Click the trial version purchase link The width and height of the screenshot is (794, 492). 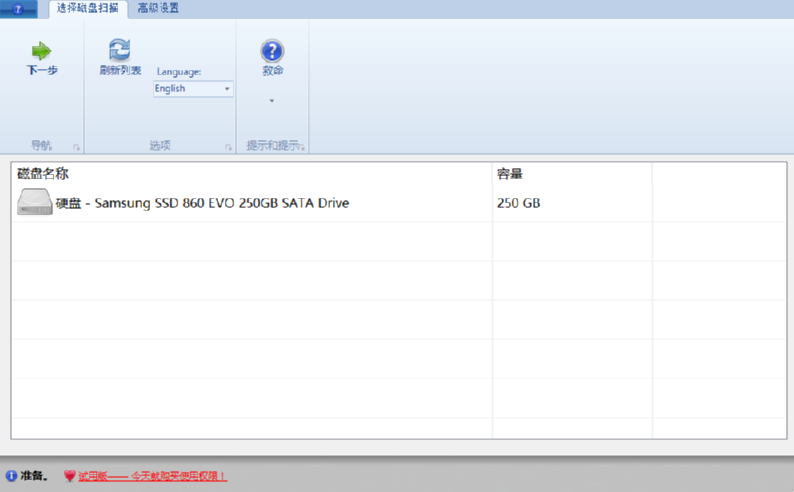click(152, 476)
